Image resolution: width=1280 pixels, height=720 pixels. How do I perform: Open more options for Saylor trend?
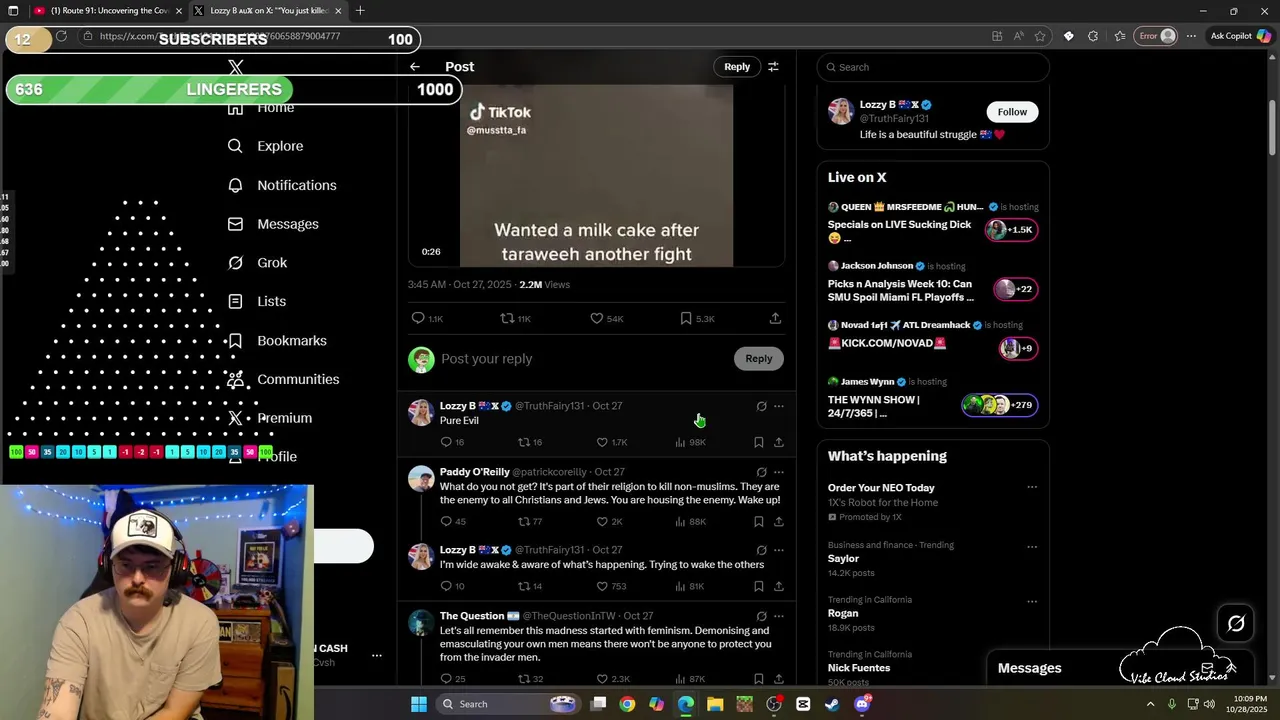(x=1032, y=547)
